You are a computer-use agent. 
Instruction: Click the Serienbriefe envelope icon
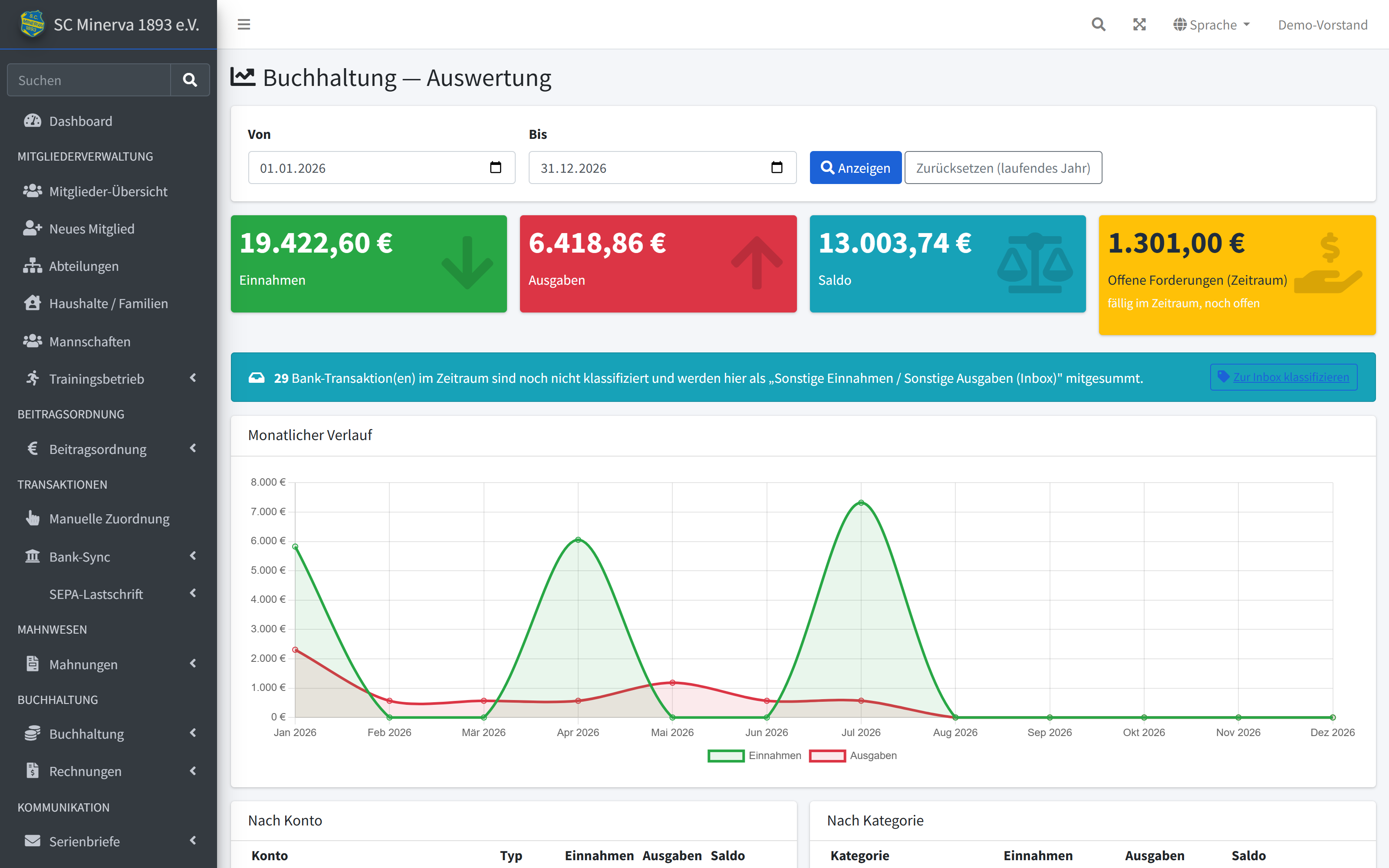pyautogui.click(x=33, y=841)
